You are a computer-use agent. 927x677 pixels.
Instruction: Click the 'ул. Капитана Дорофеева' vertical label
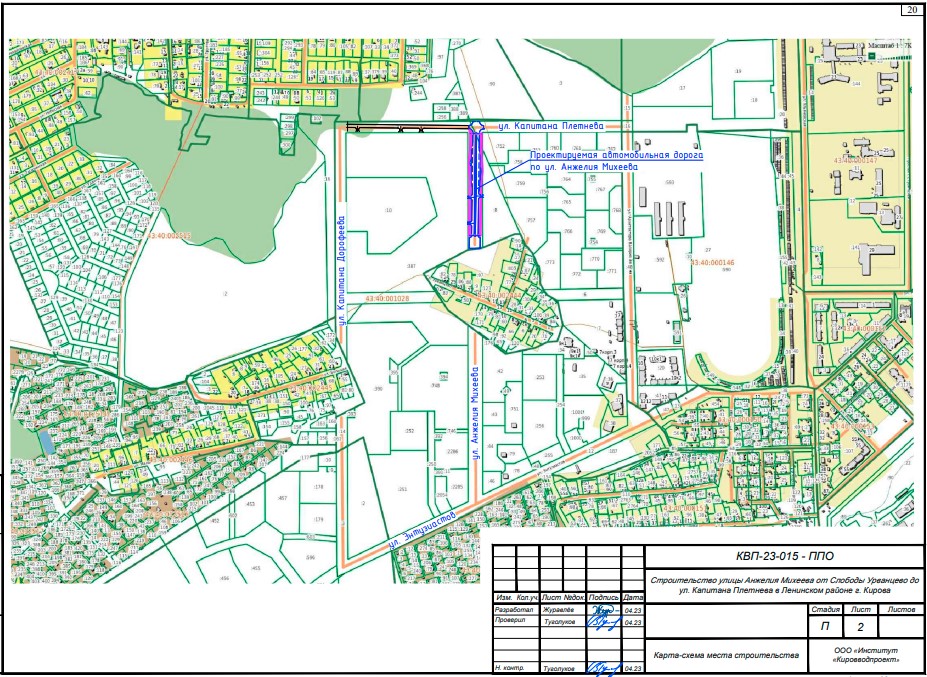coord(341,268)
